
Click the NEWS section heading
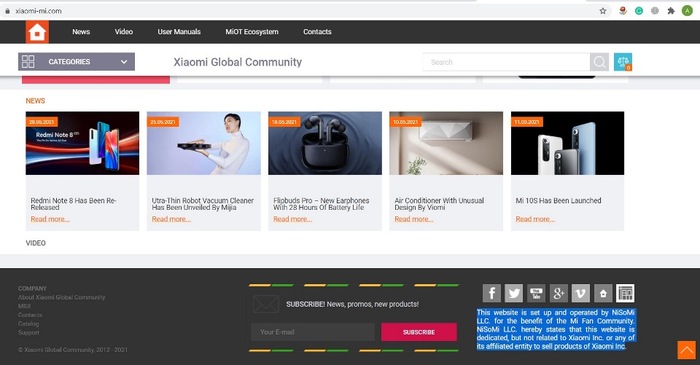(x=35, y=101)
